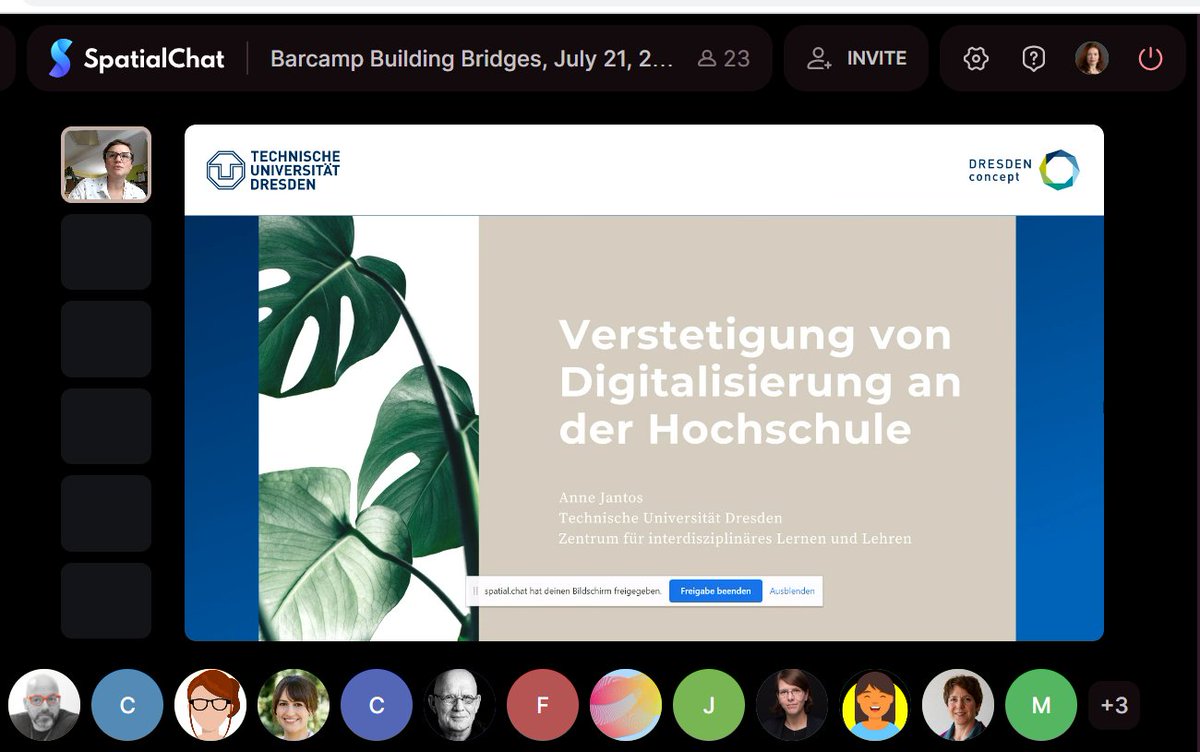Screen dimensions: 1200x752
Task: Select the smiling dark-haired woman avatar
Action: [x=293, y=705]
